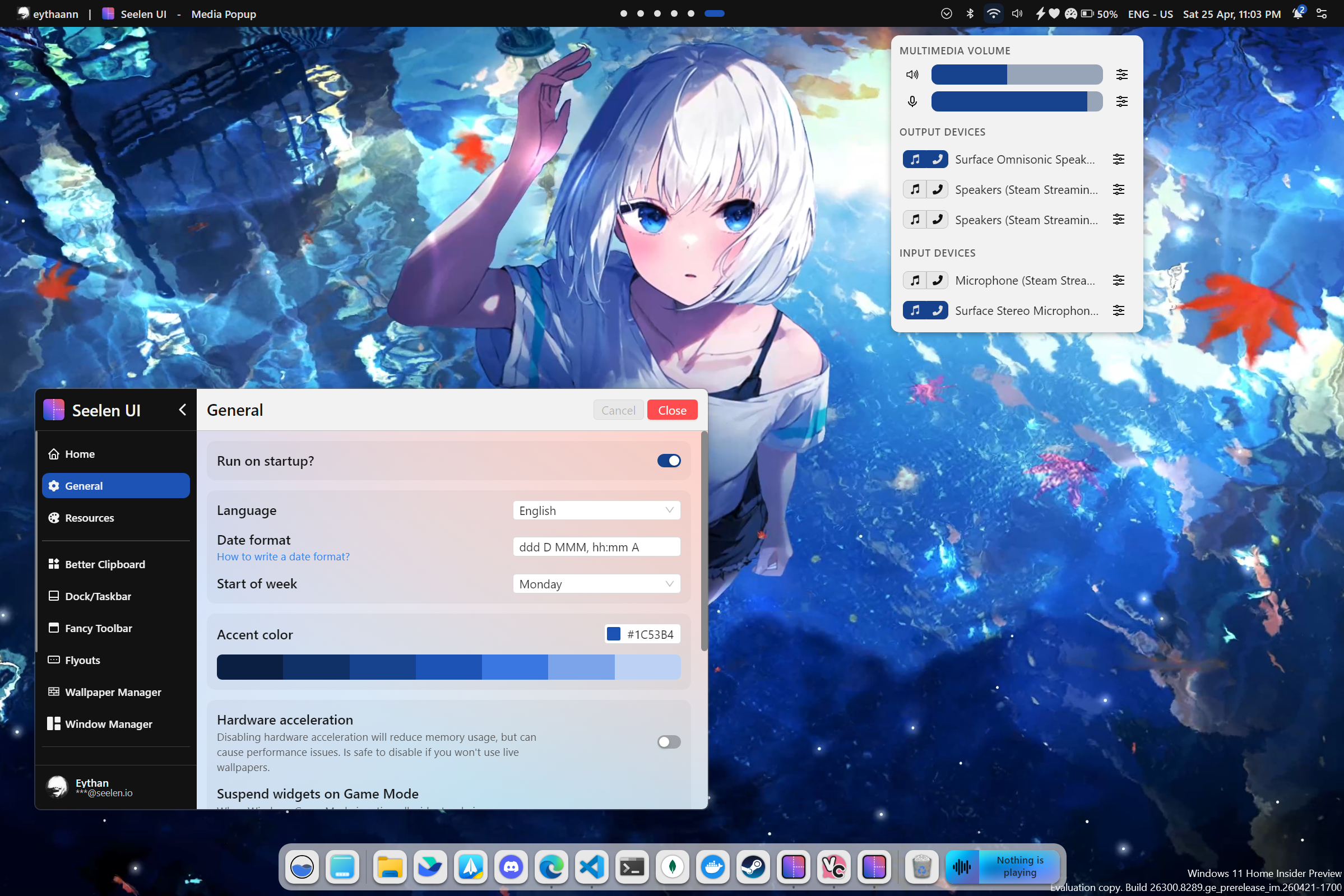Adjust the multimedia speaker volume slider
Screen dimensions: 1344x896
(x=1017, y=75)
